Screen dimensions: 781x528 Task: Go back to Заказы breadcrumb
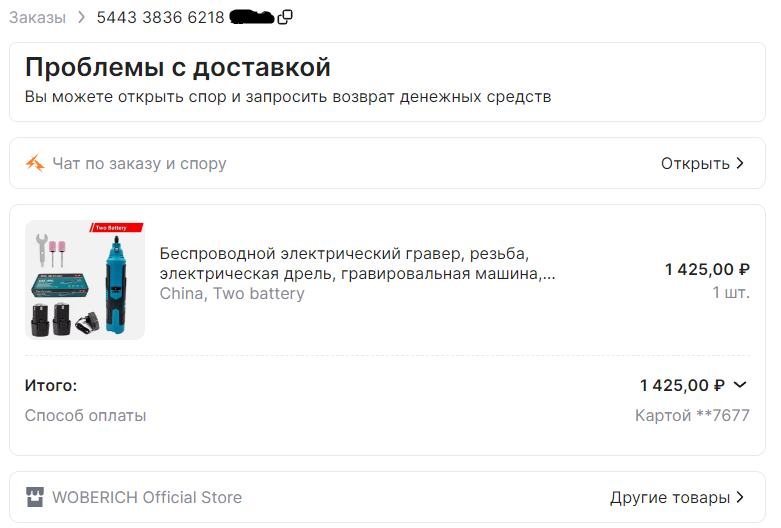(x=37, y=17)
